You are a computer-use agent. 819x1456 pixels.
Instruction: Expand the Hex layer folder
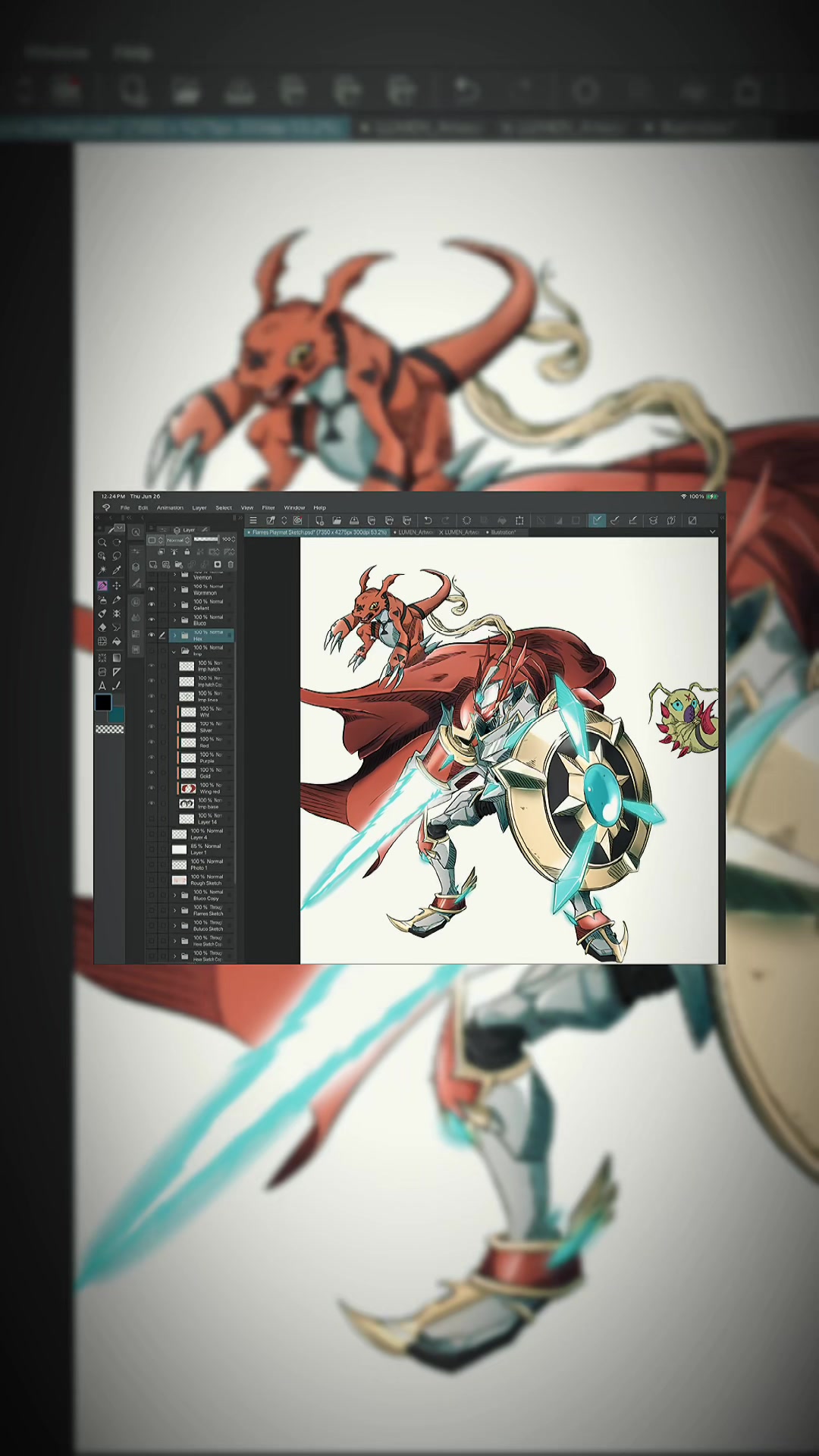click(x=174, y=635)
